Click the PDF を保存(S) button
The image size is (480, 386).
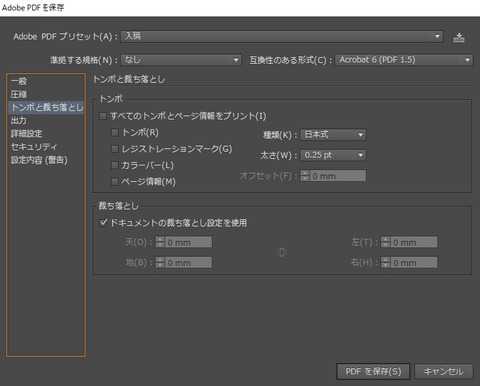tap(373, 371)
